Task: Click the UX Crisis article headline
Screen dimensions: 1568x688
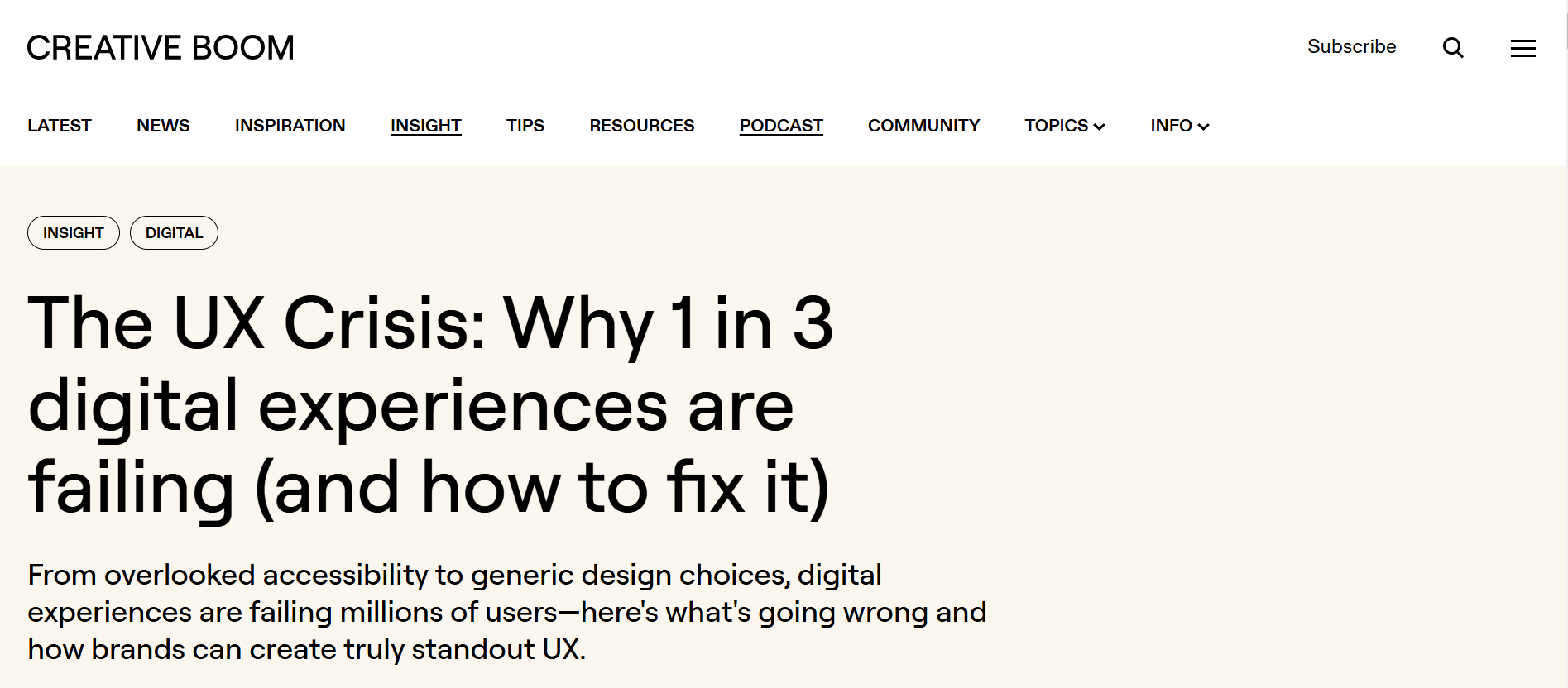Action: 430,405
